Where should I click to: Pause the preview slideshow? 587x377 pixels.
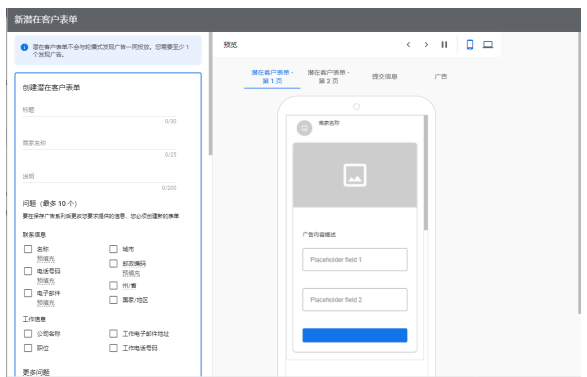(444, 45)
